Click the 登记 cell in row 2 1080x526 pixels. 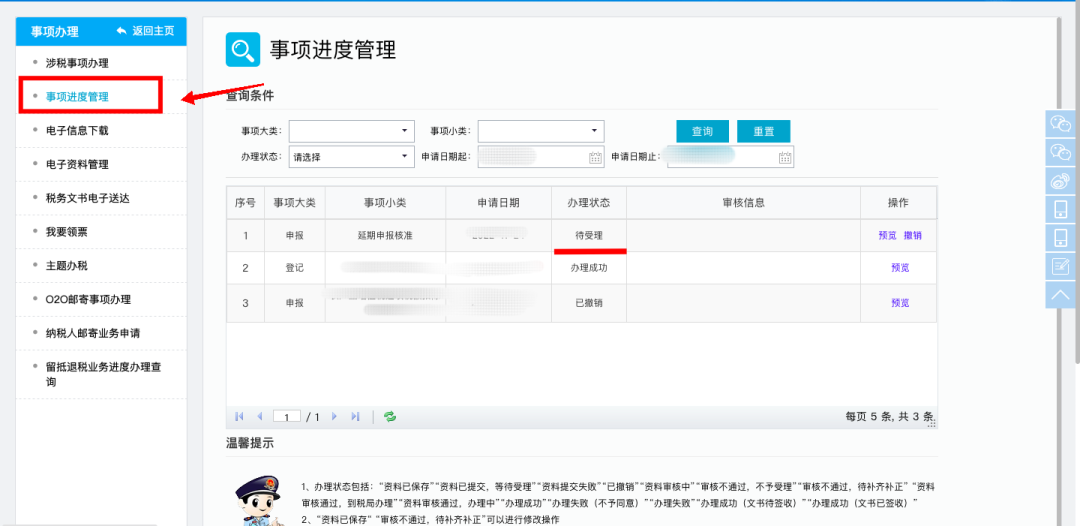[295, 268]
